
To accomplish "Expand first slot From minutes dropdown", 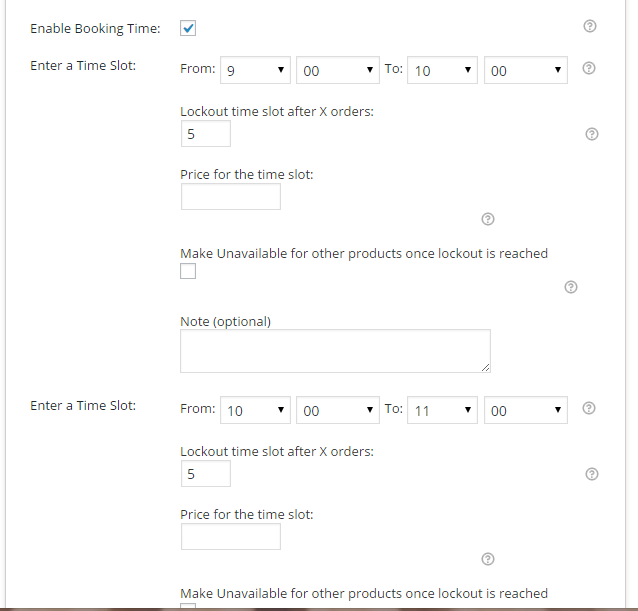I will (x=338, y=70).
